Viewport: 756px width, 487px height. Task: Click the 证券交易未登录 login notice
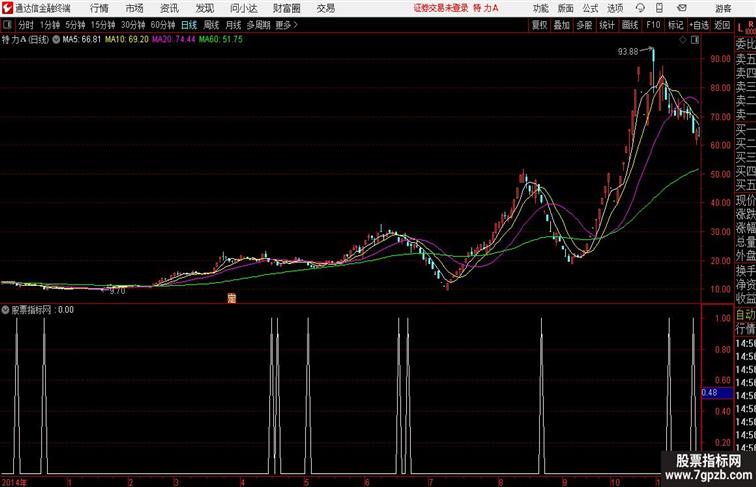[x=441, y=8]
